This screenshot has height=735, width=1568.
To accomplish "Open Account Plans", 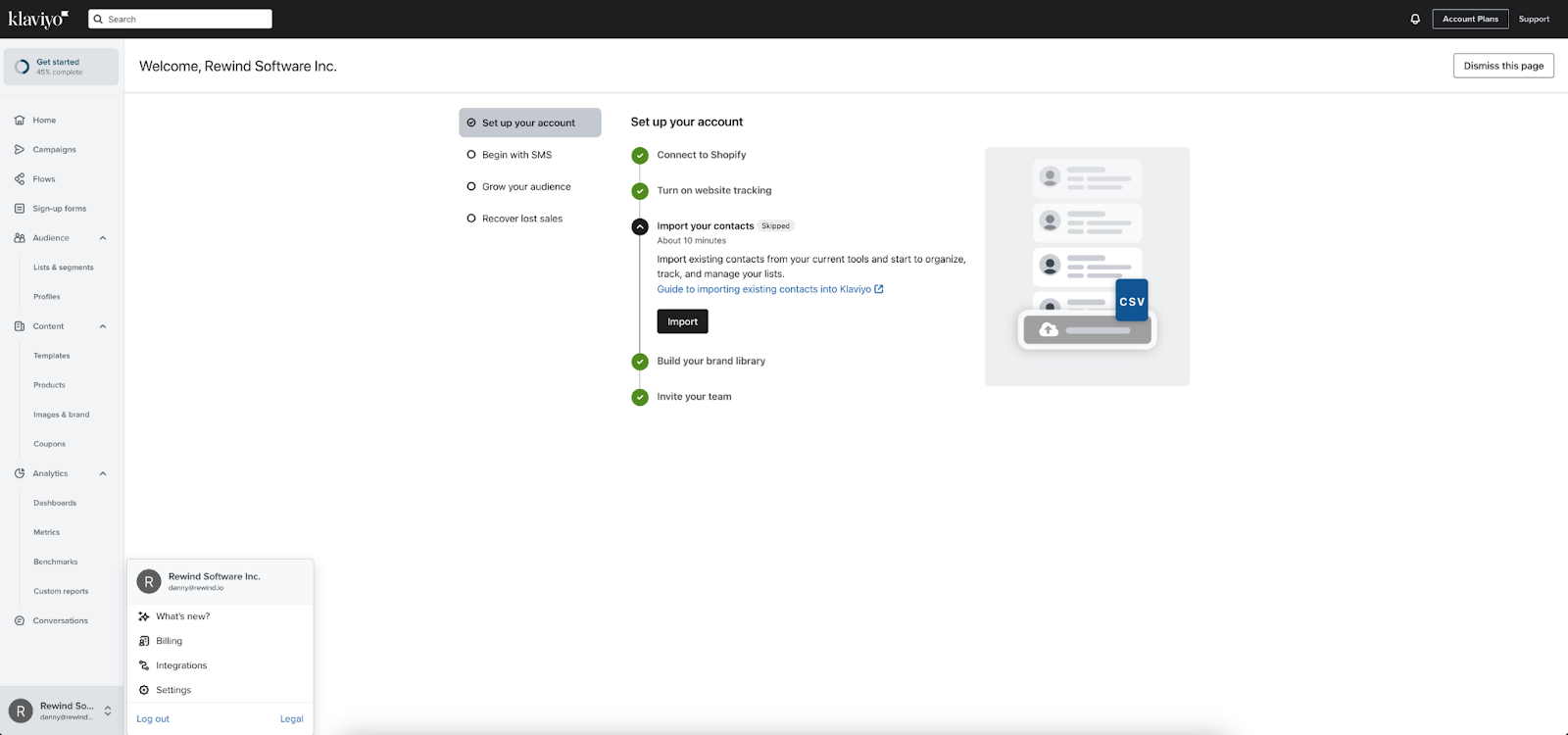I will tap(1470, 19).
